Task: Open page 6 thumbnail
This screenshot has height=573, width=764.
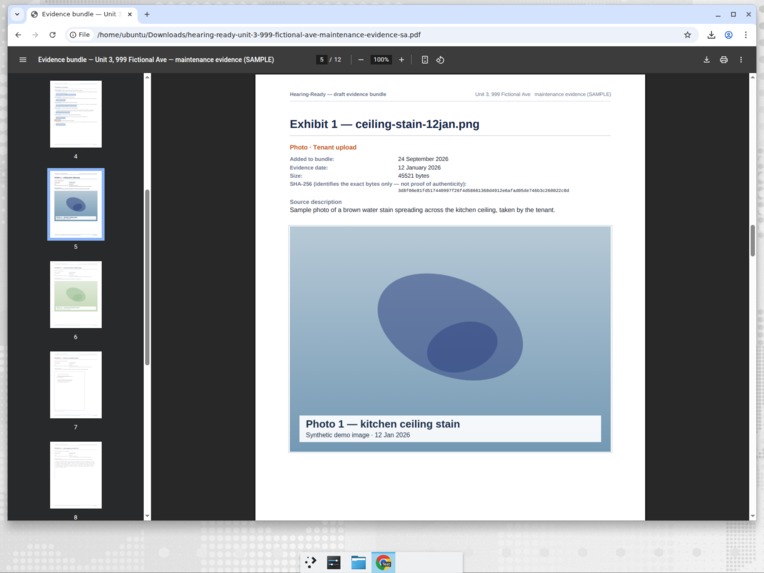Action: (76, 294)
